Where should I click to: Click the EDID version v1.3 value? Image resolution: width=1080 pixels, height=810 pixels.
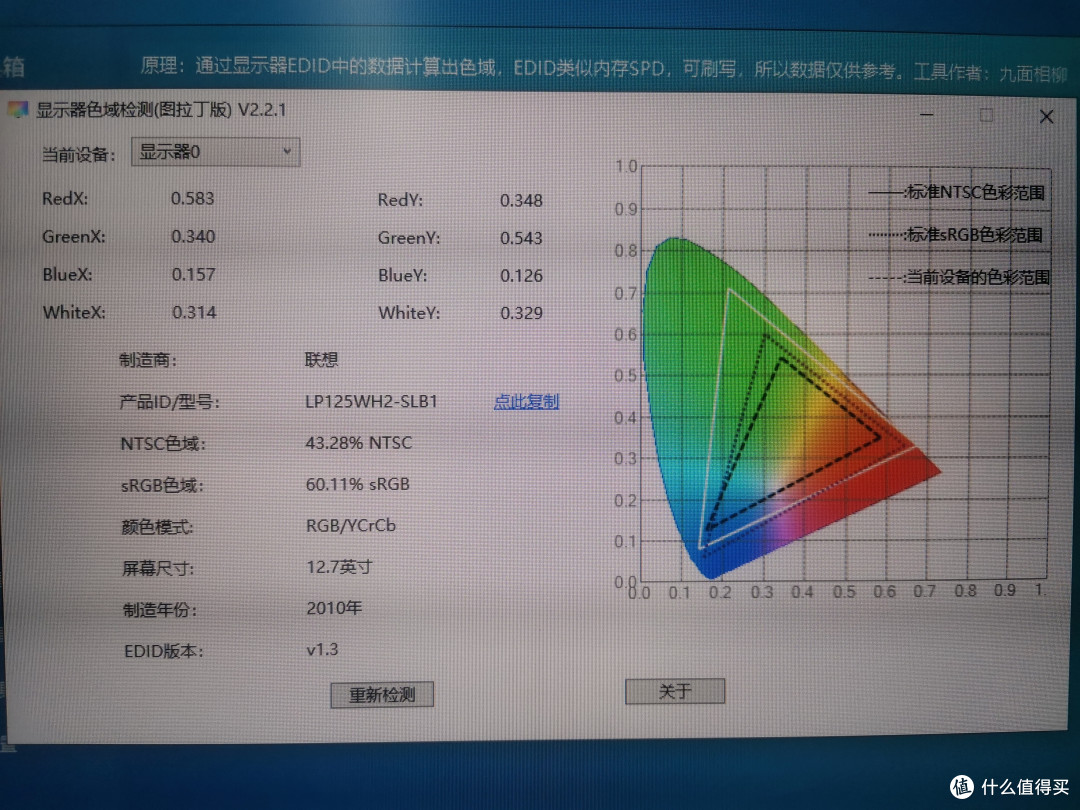tap(322, 650)
